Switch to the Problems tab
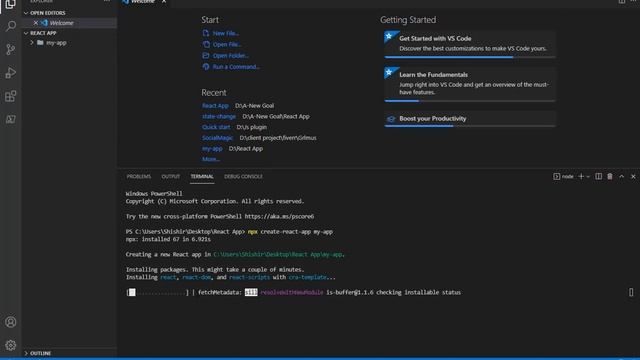640x360 pixels. tap(139, 176)
